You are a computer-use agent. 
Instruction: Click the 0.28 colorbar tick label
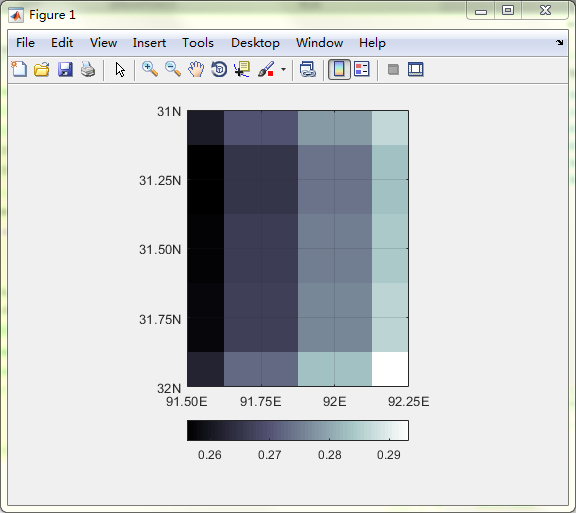330,455
